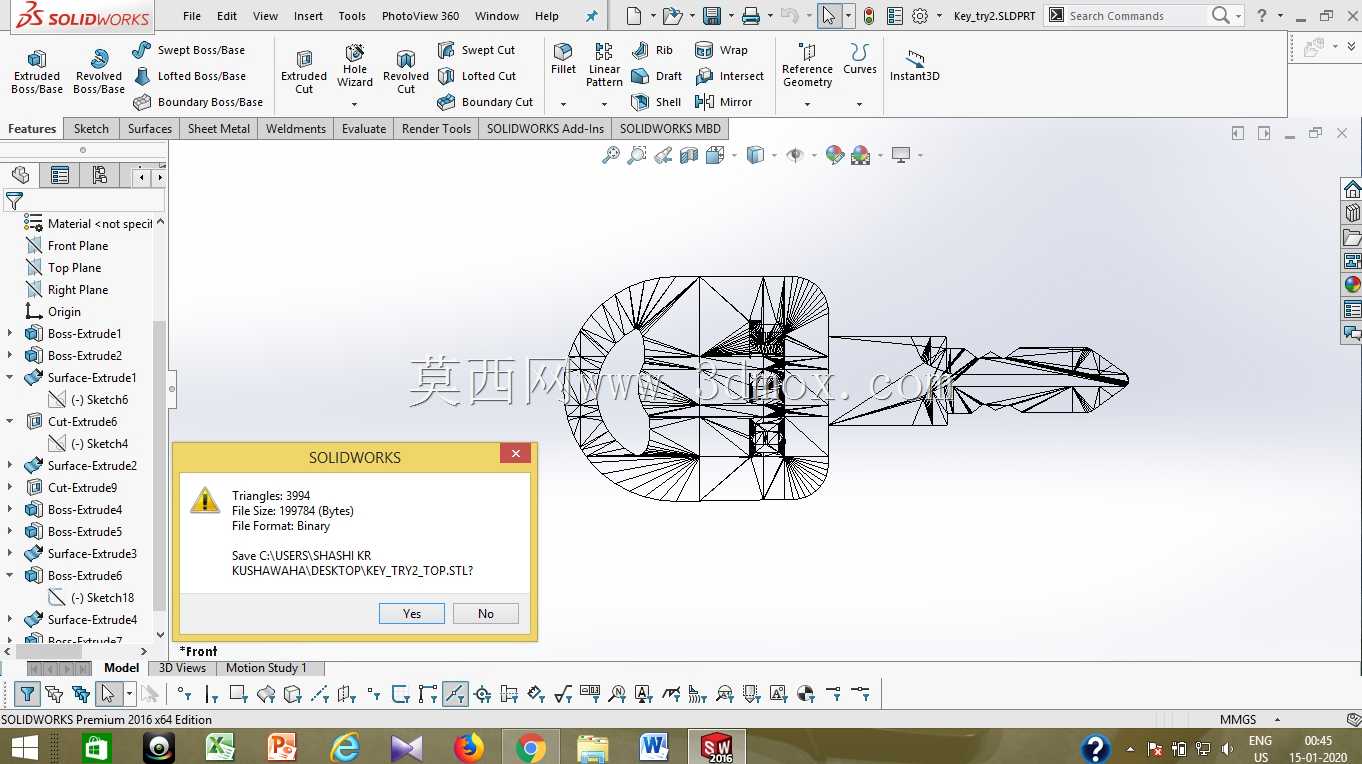Click the feature tree filter field
This screenshot has width=1362, height=764.
pyautogui.click(x=85, y=201)
